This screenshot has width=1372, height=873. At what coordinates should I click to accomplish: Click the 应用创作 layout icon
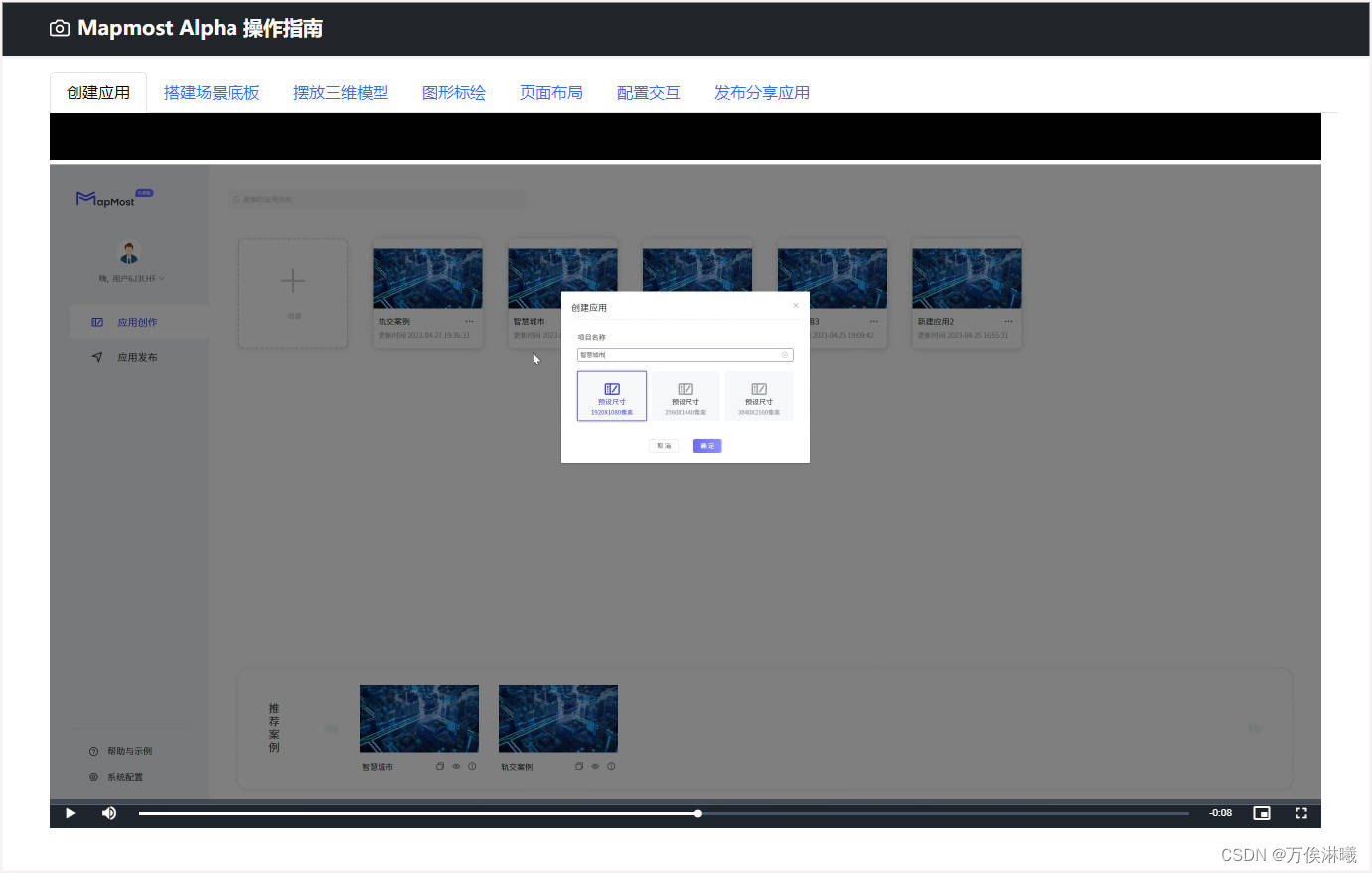click(x=97, y=323)
